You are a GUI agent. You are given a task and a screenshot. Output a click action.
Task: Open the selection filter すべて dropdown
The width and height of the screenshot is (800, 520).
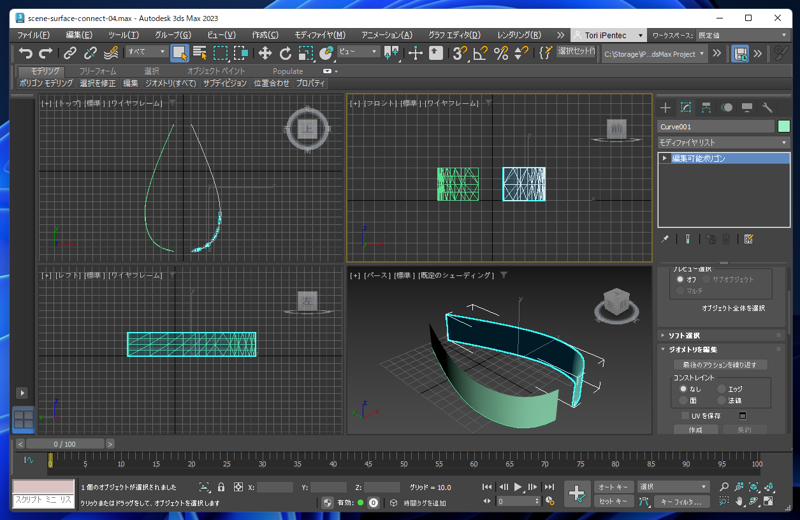(146, 52)
